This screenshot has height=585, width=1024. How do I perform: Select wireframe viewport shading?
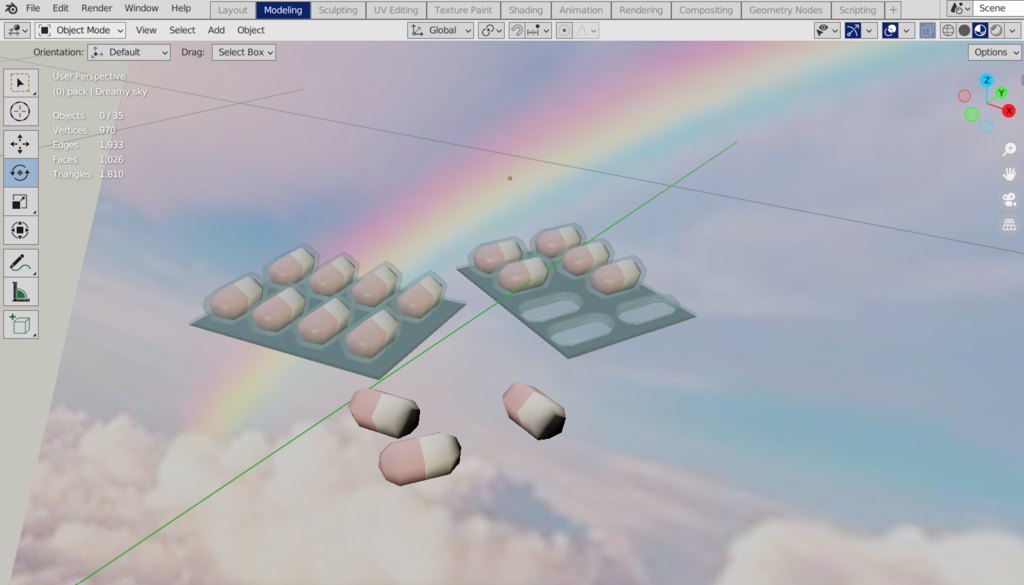(x=948, y=30)
